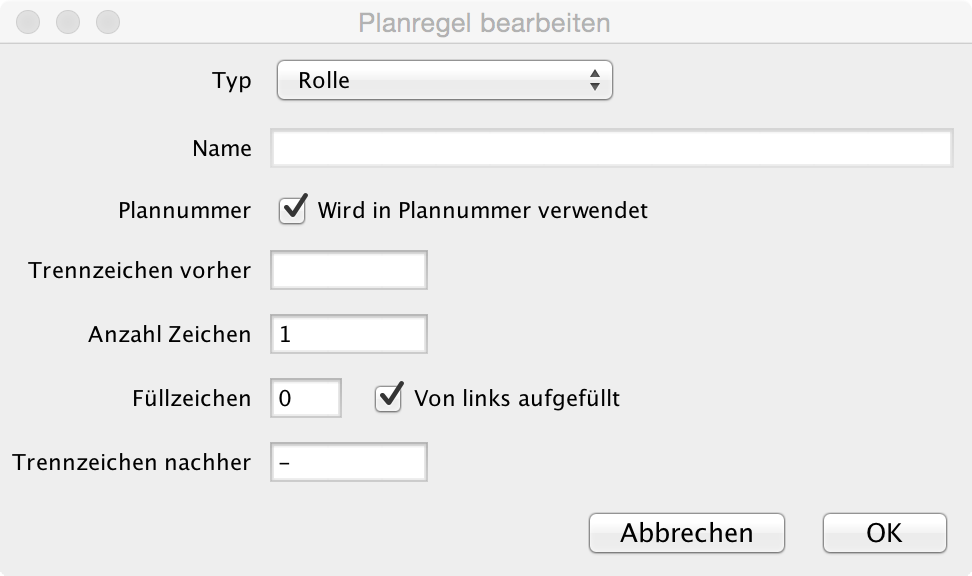Click the Typ label
Screen dimensions: 972x576
click(x=232, y=81)
